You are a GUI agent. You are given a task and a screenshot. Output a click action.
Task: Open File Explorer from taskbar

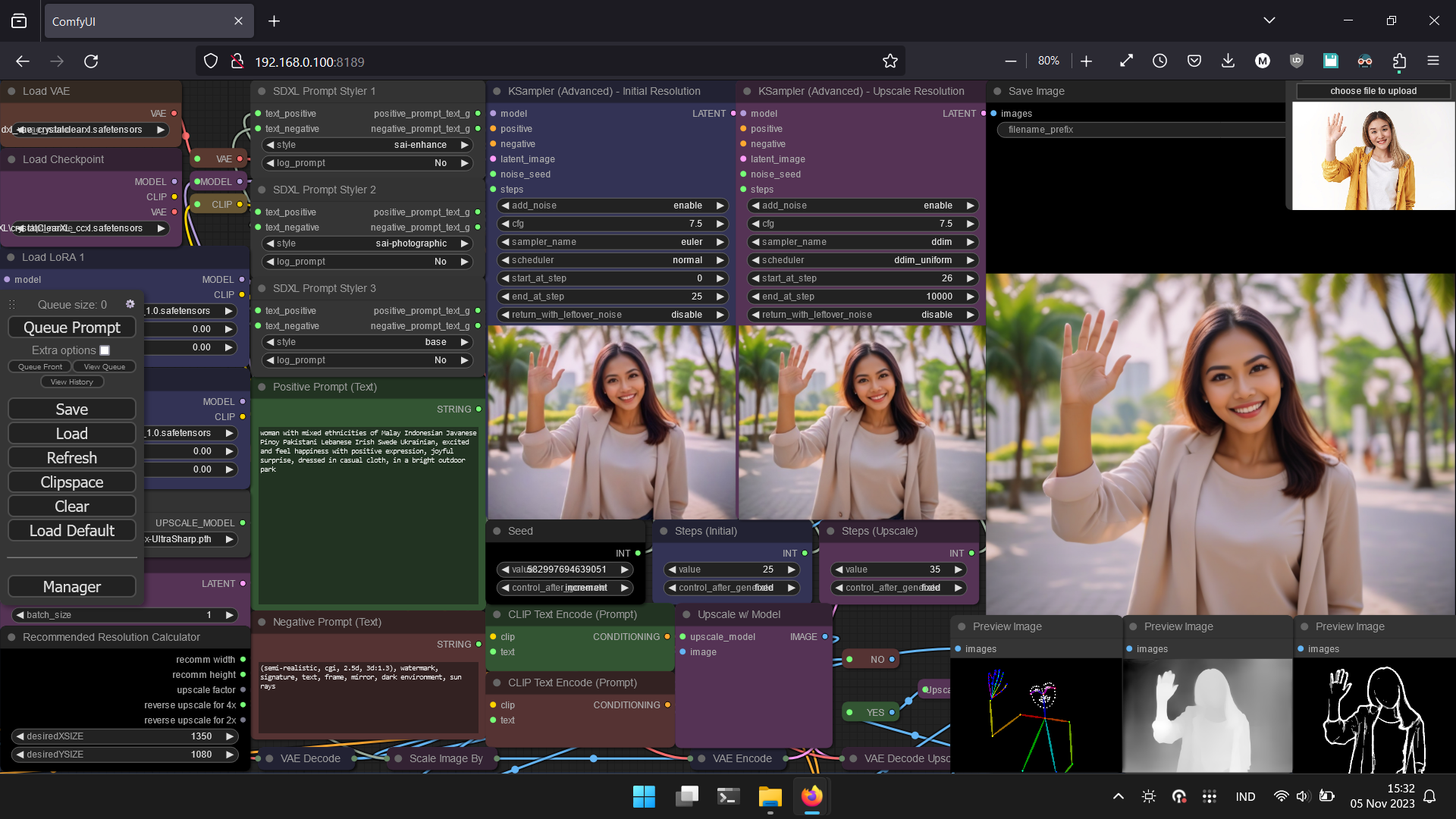coord(770,796)
